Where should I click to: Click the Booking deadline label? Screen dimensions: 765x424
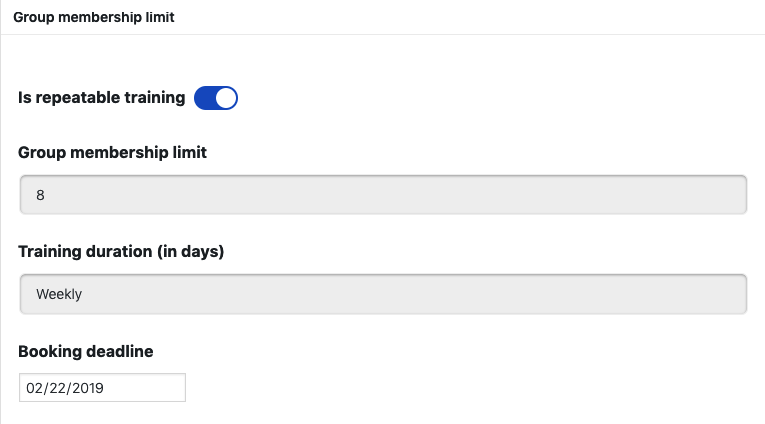pyautogui.click(x=86, y=351)
